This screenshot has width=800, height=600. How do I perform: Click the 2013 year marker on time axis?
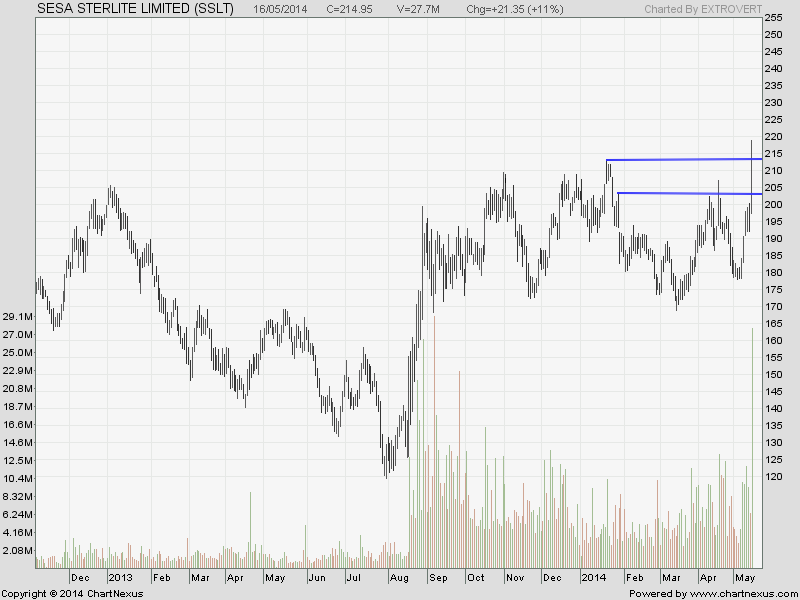coord(120,578)
